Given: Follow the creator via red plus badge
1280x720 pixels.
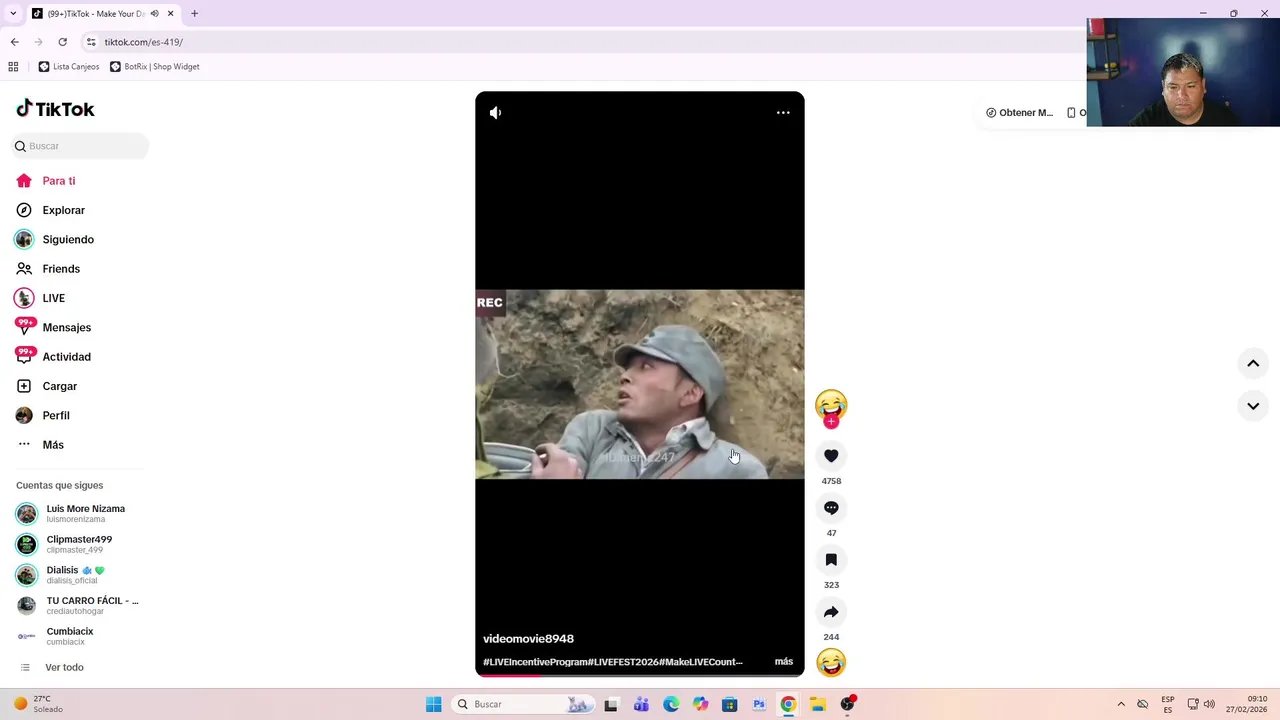Looking at the screenshot, I should 831,422.
